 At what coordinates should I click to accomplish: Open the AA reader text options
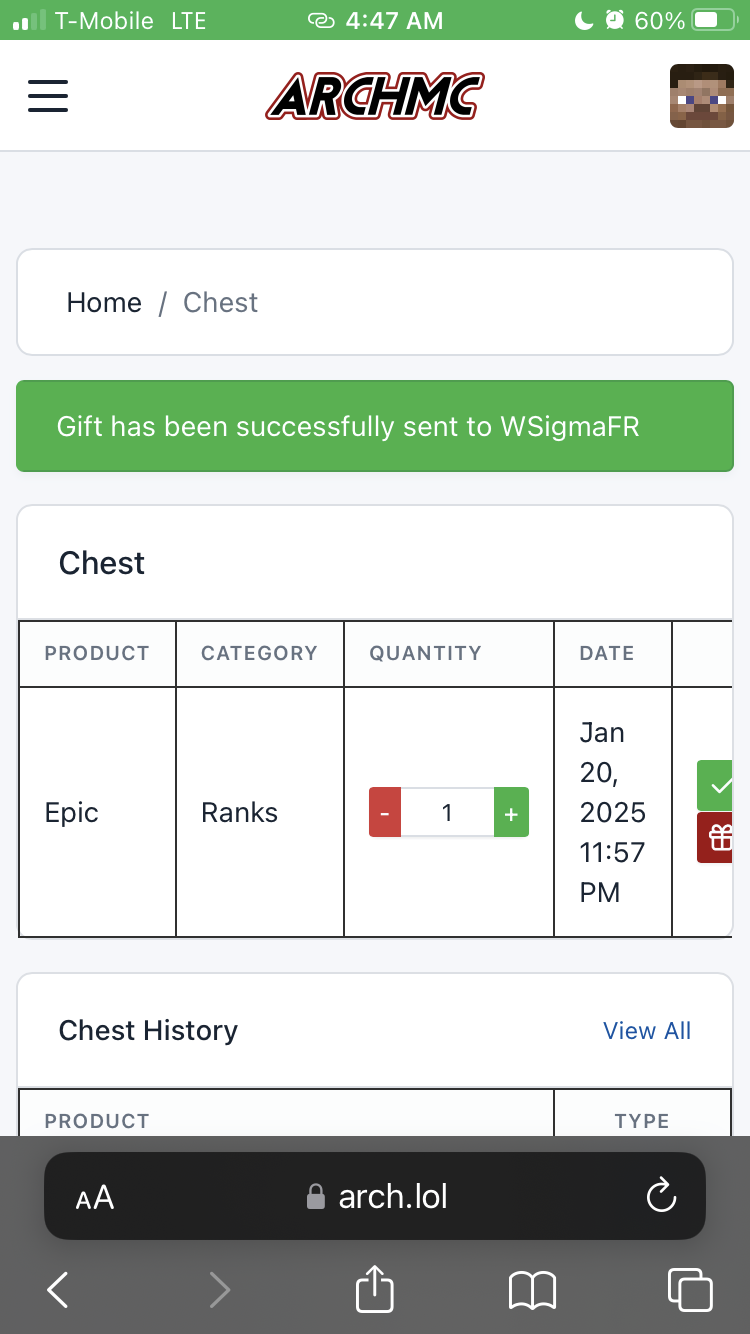pos(95,1197)
